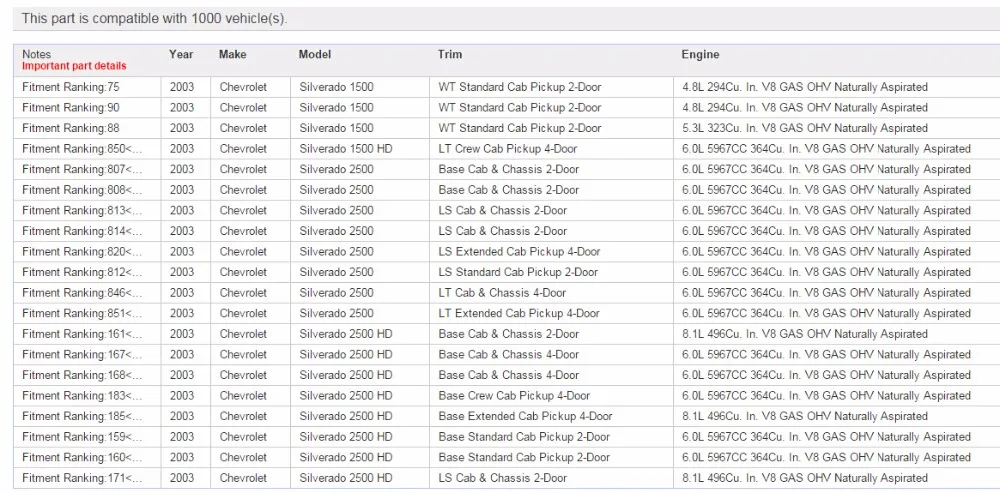Select the 'Fitment Ranking:183<...' cell
1000x493 pixels.
click(87, 395)
